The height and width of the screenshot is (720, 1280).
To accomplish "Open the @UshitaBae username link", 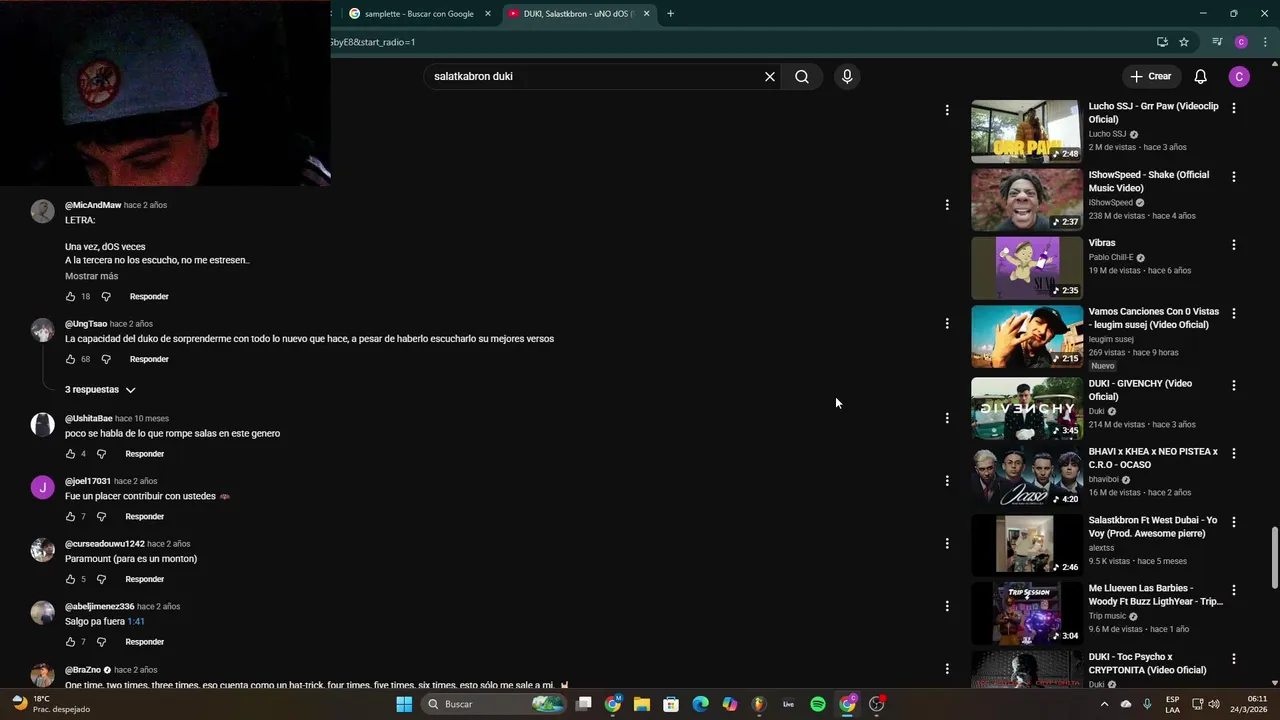I will click(89, 418).
